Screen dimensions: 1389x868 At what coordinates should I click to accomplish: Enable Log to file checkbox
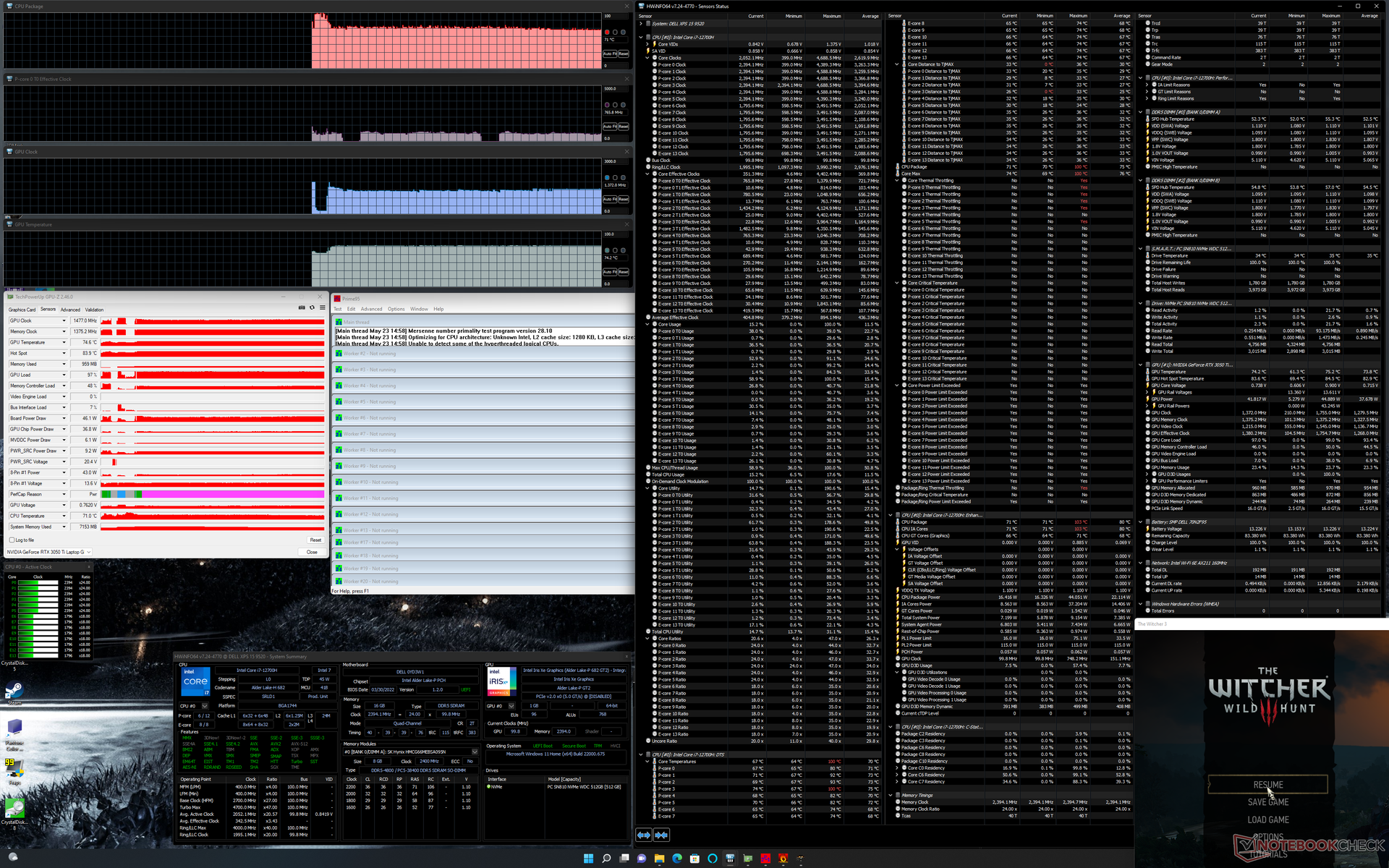tap(12, 540)
